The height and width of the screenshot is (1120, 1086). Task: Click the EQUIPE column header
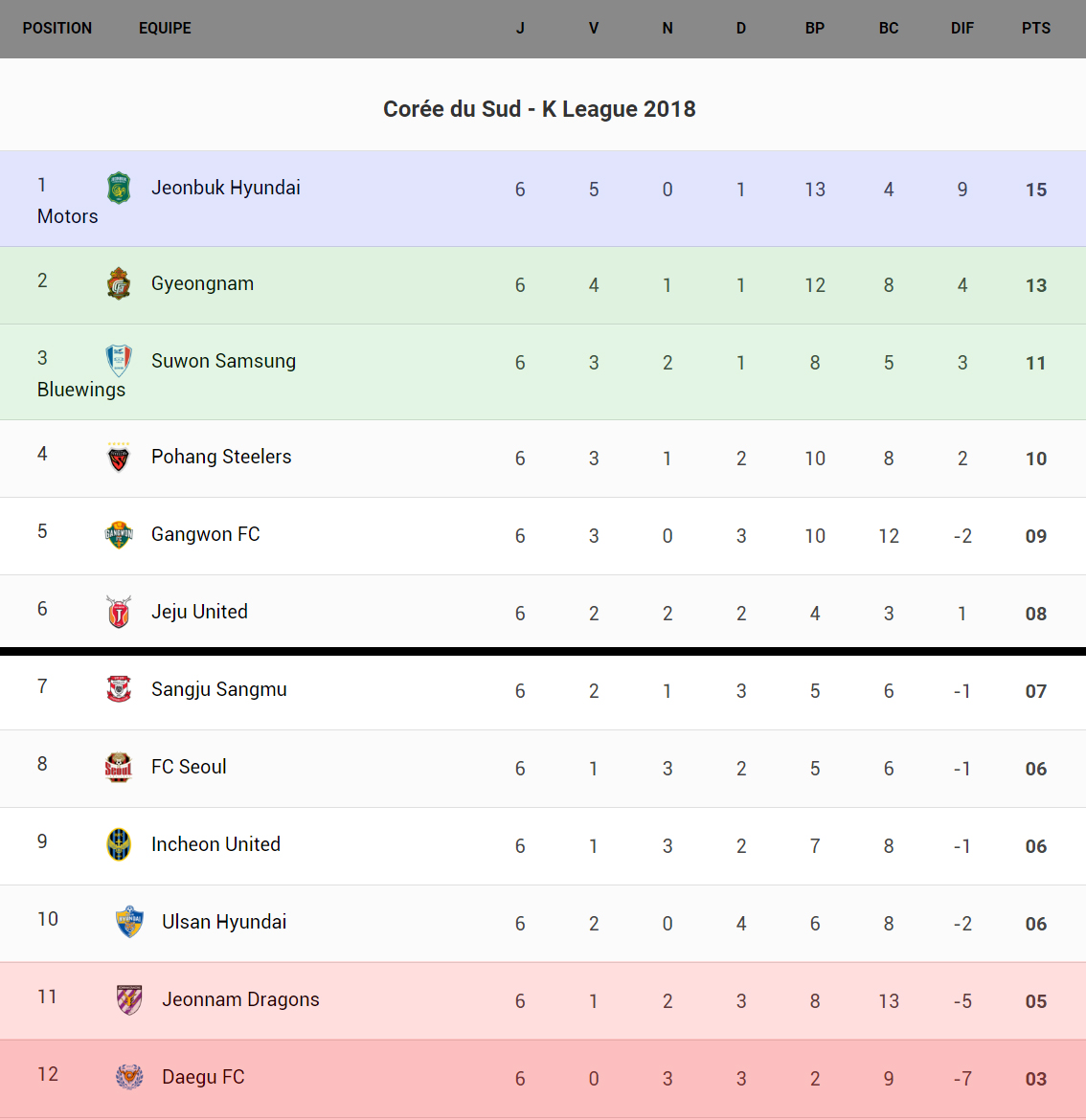click(x=165, y=29)
